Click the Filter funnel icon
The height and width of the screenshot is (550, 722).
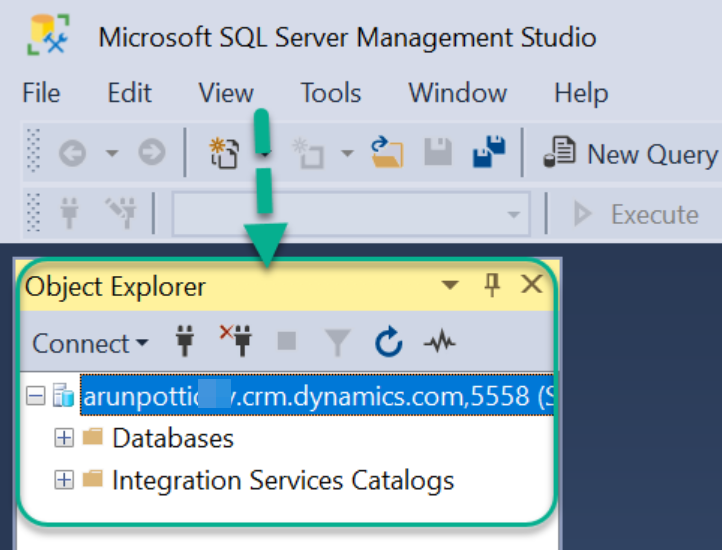pyautogui.click(x=337, y=343)
